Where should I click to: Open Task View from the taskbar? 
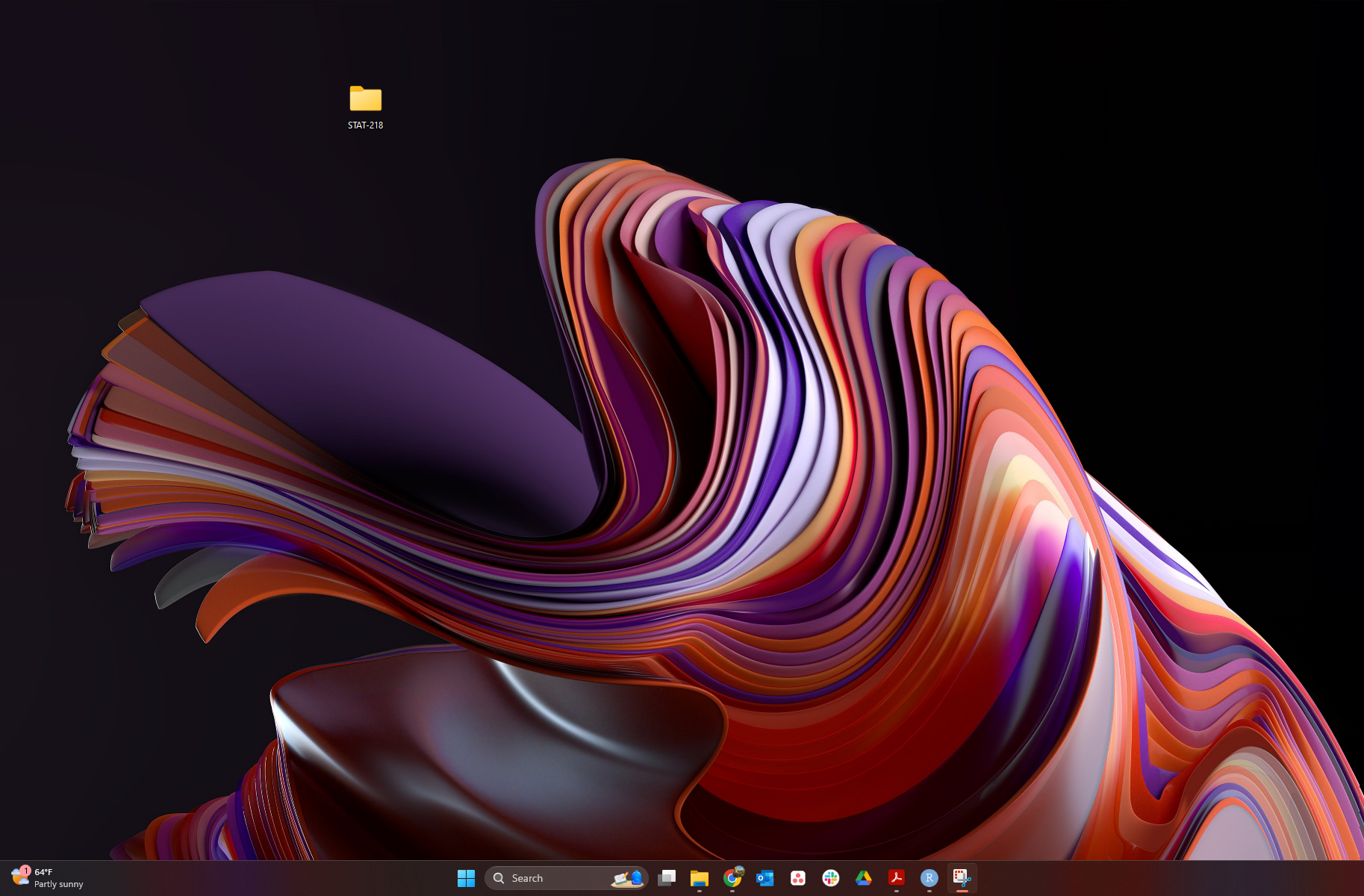pyautogui.click(x=667, y=878)
